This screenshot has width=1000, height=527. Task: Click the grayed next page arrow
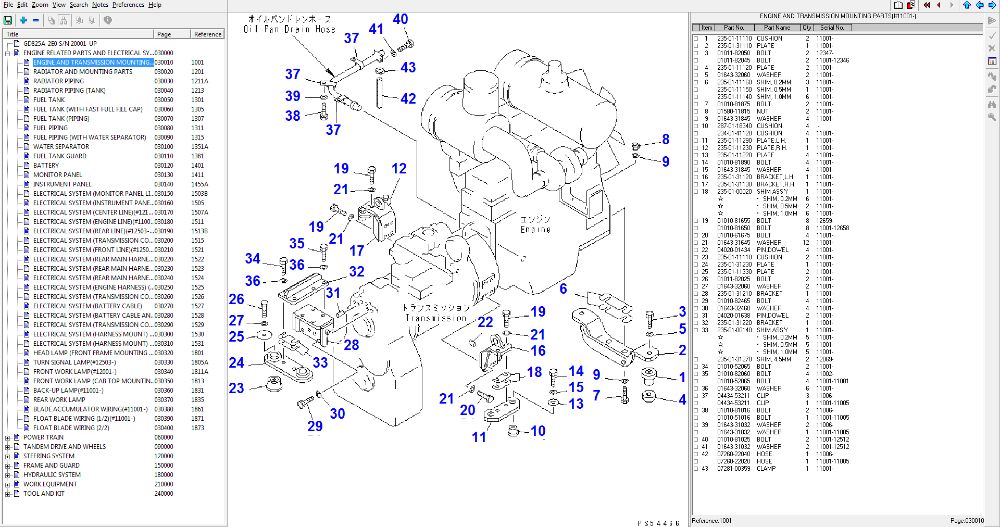point(952,5)
